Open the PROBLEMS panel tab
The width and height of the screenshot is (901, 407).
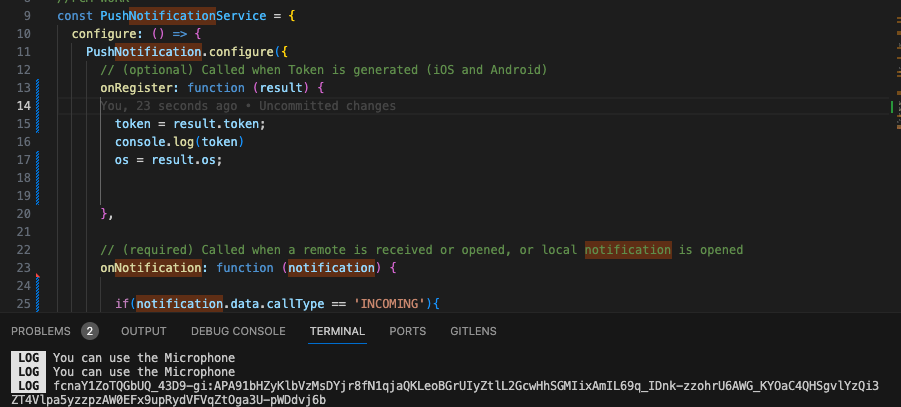[x=41, y=331]
